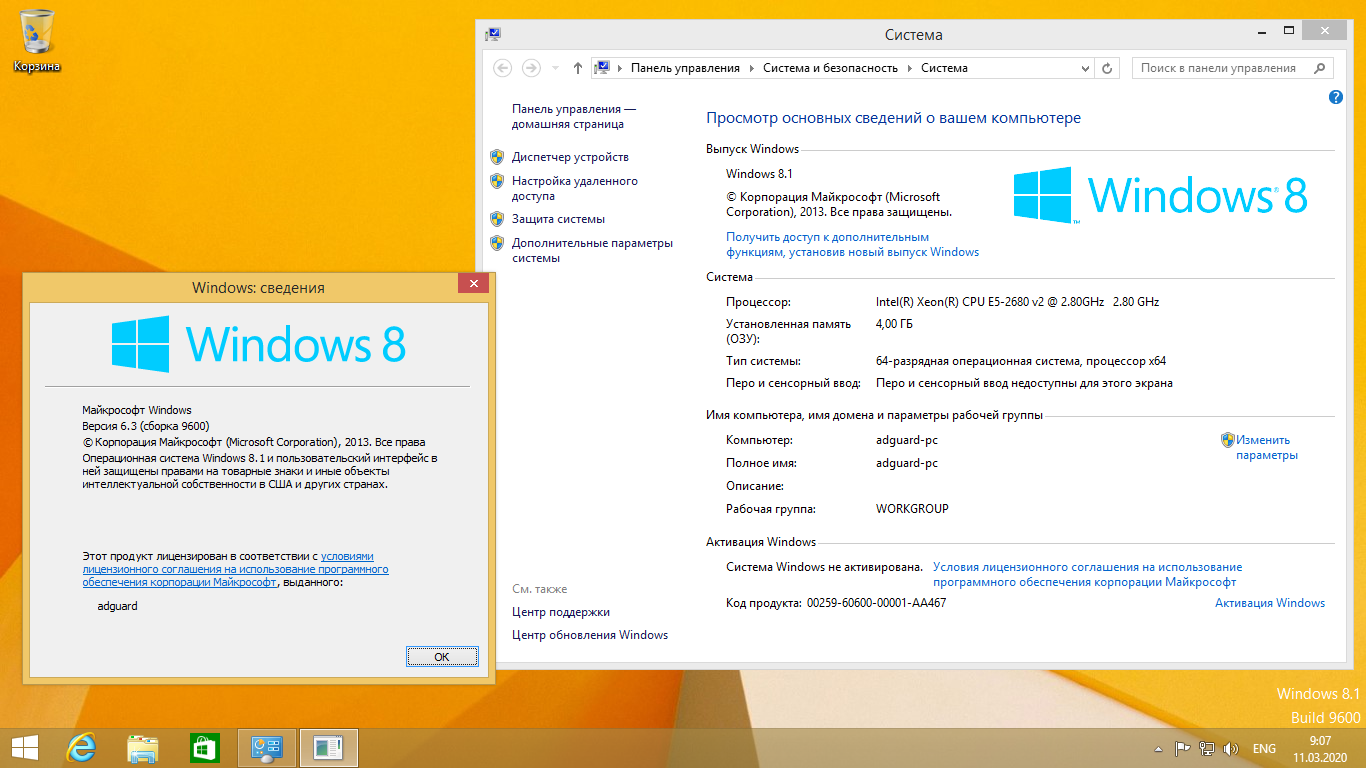Open Центр обновления Windows link
Screen dimensions: 1366x768
tap(589, 635)
